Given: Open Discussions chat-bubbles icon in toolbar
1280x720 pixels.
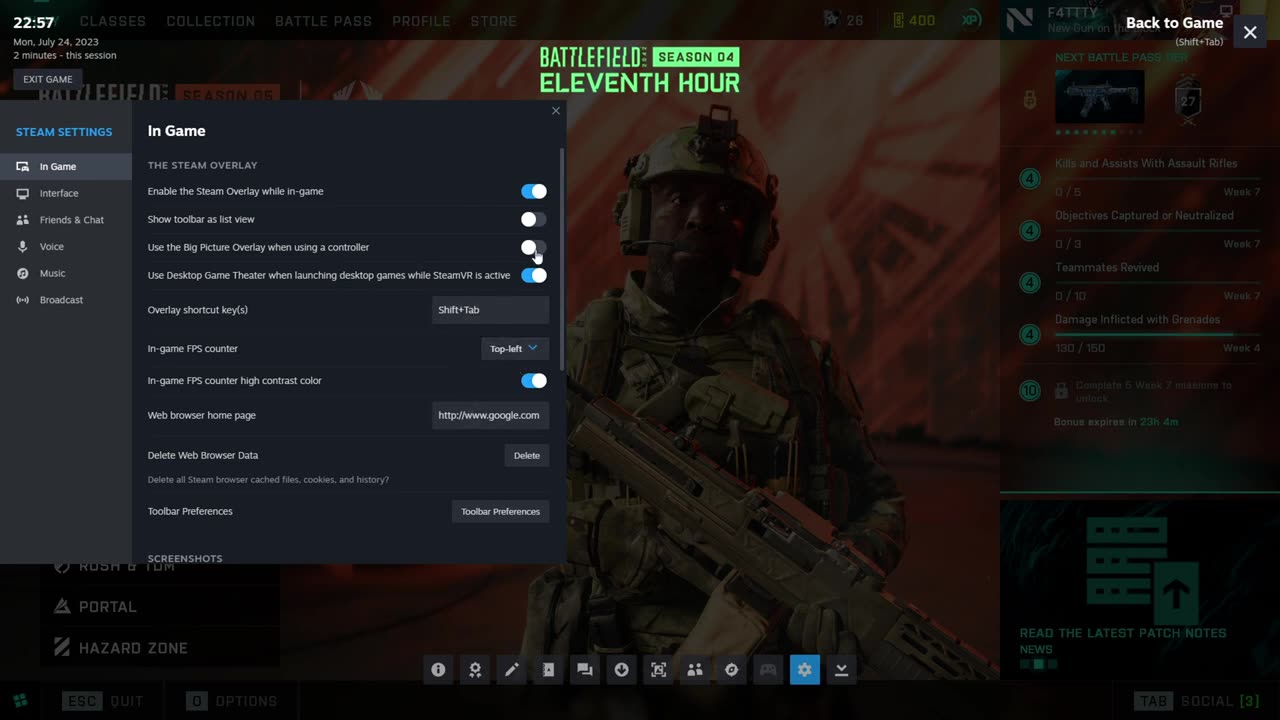Looking at the screenshot, I should 585,670.
